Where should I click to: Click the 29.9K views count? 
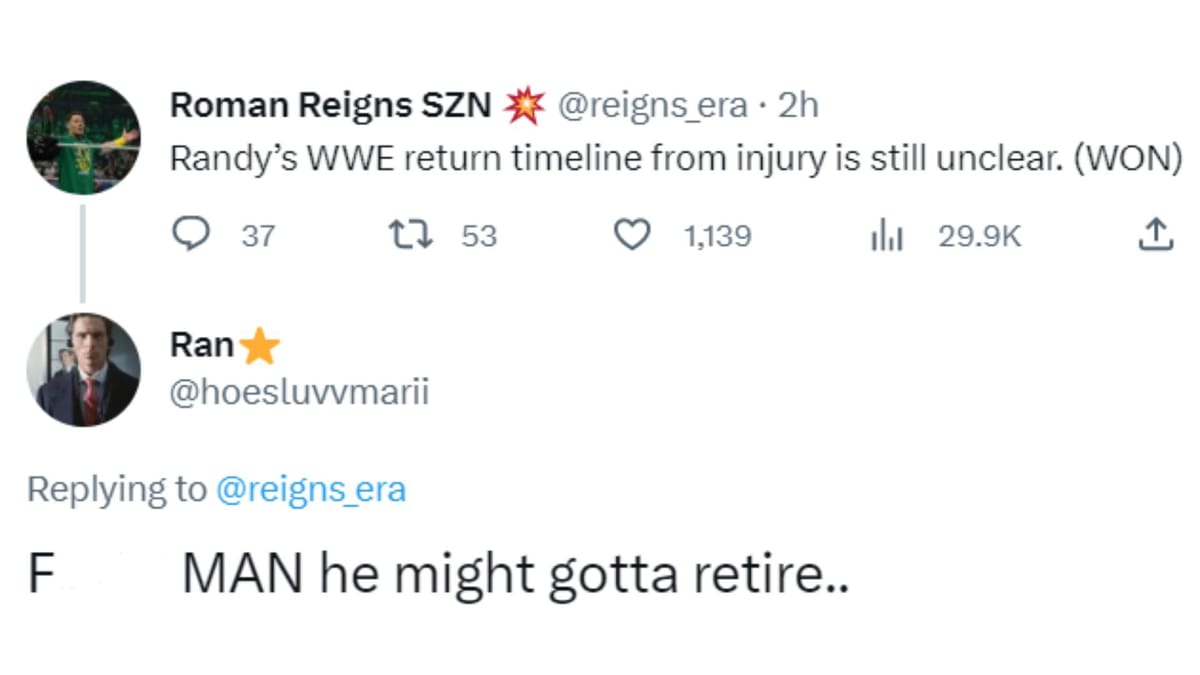pos(980,236)
